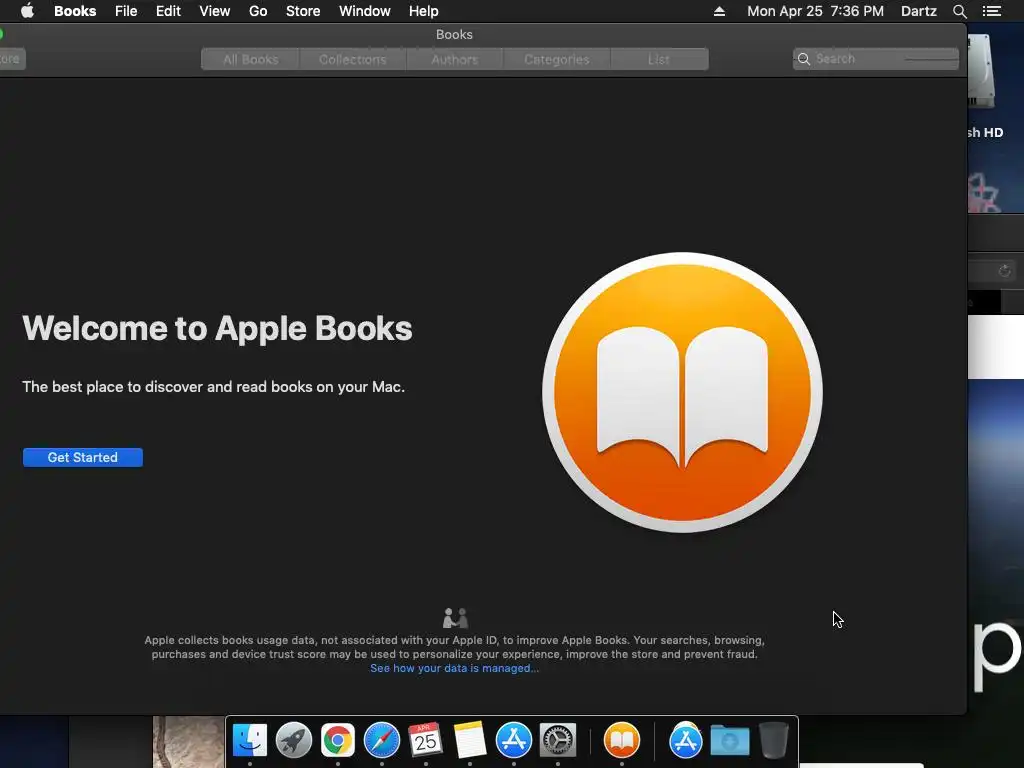Open App Store icon beside Notes
Image resolution: width=1024 pixels, height=768 pixels.
[514, 740]
